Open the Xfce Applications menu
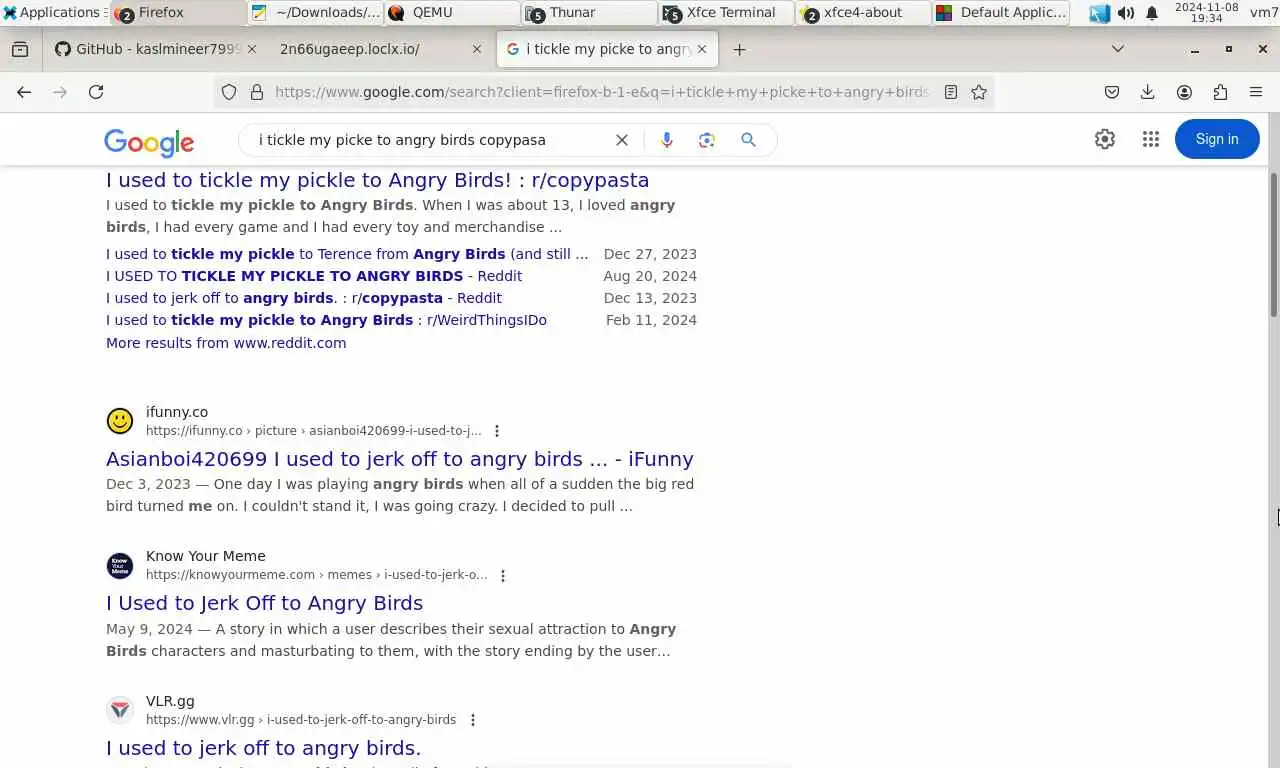Screen dimensions: 1280x768 click(x=52, y=12)
